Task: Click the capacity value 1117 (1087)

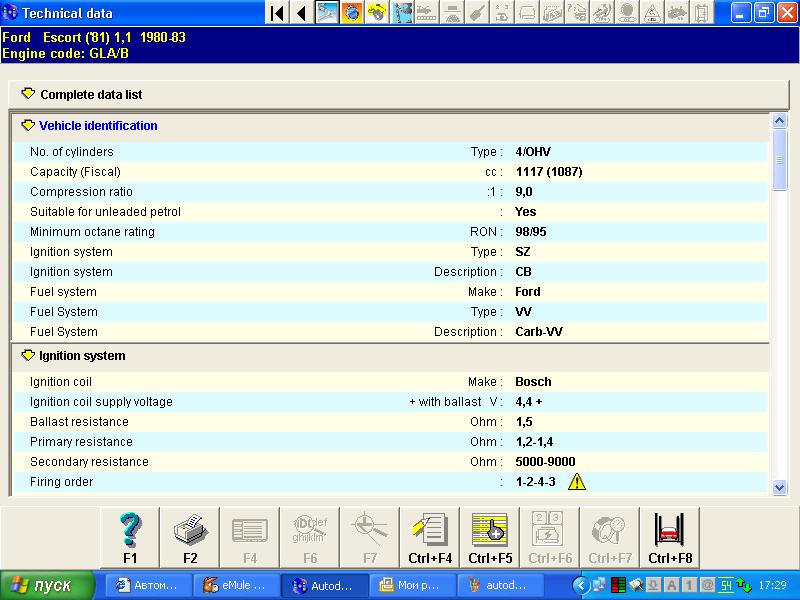Action: click(x=548, y=171)
